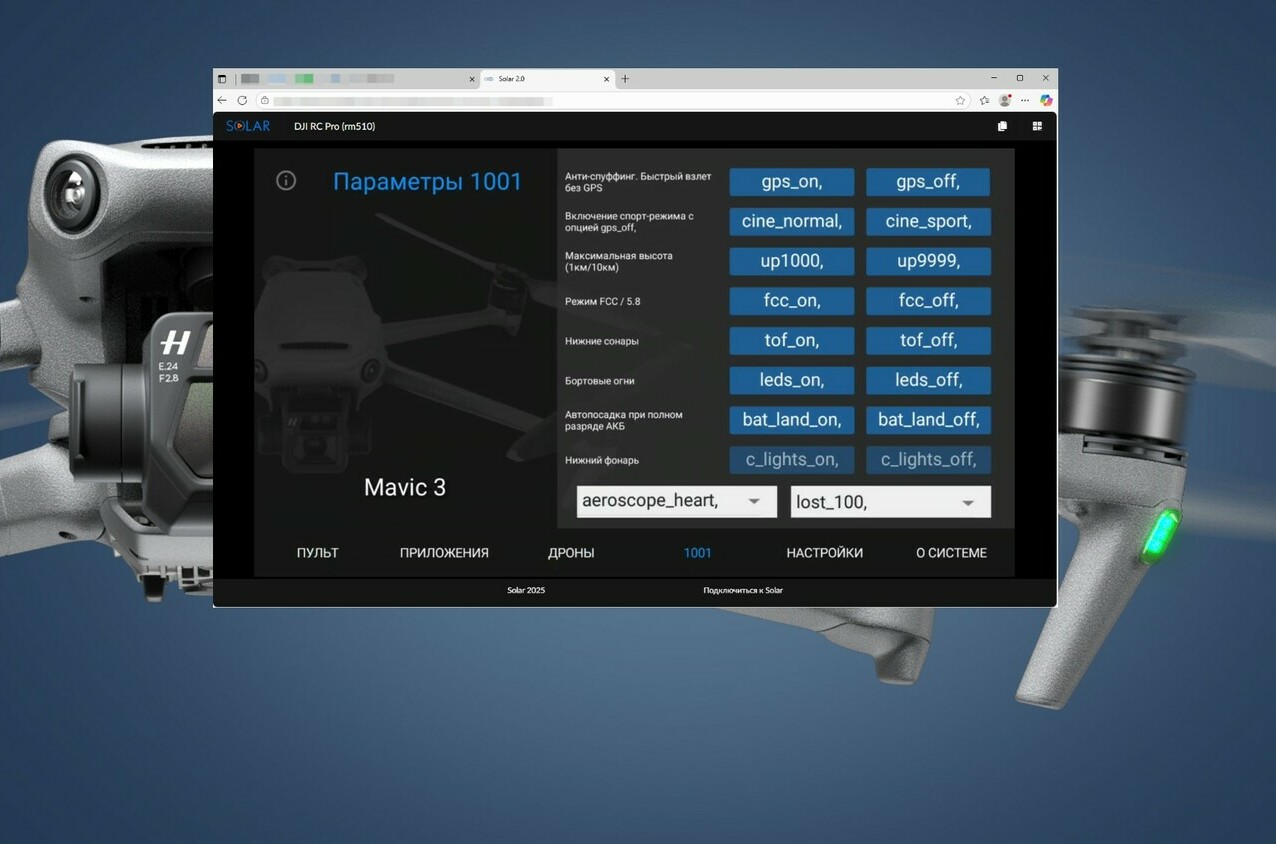Click the copy icon in Solar header
This screenshot has height=844, width=1276.
(1002, 126)
